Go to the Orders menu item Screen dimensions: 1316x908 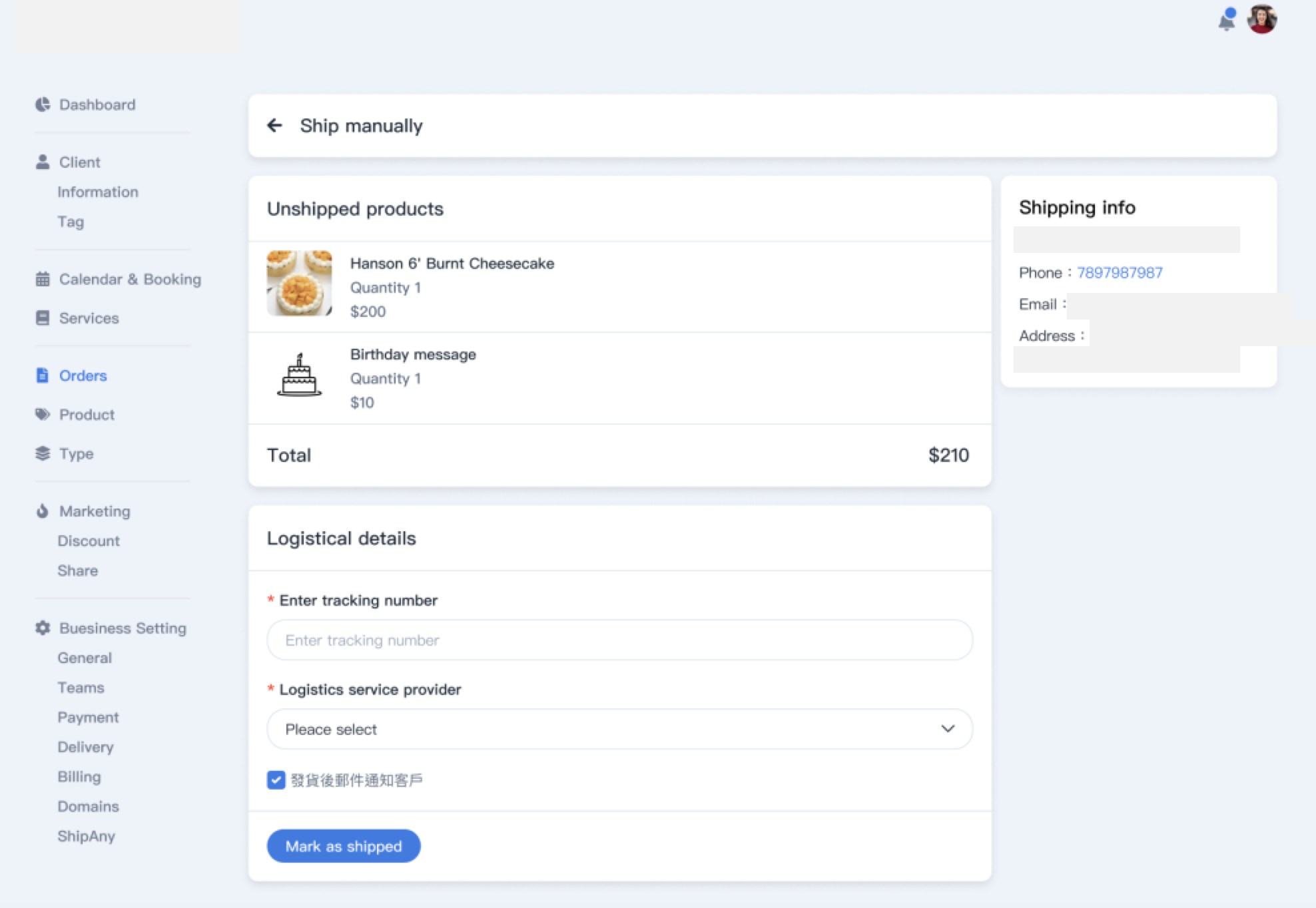point(83,375)
